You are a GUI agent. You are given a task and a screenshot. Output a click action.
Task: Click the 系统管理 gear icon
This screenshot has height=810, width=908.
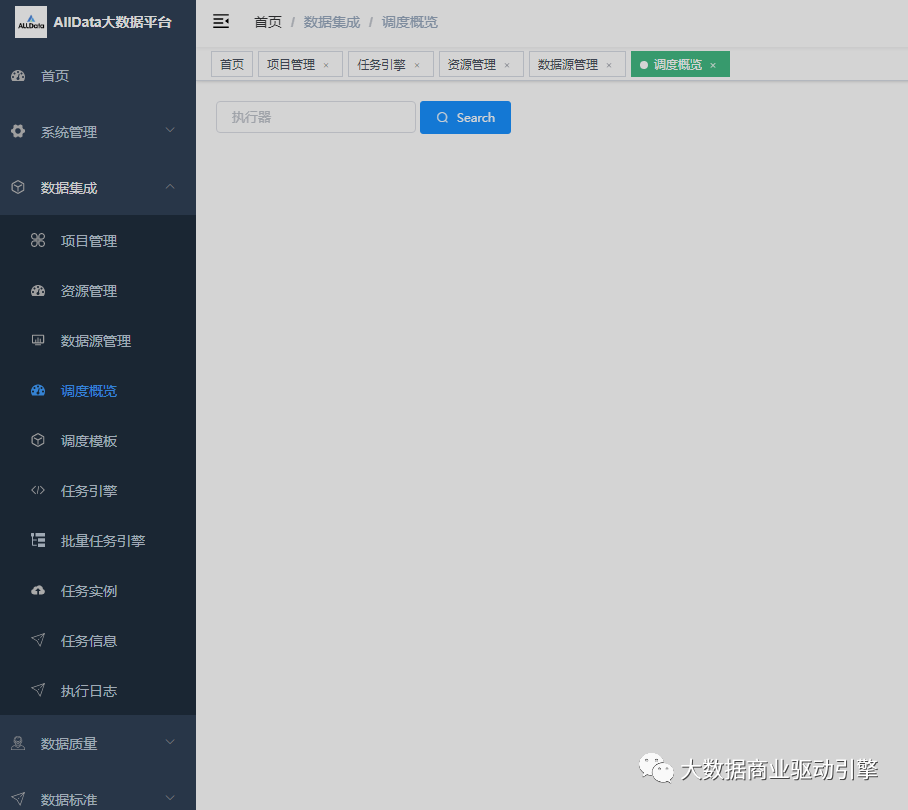pos(18,132)
